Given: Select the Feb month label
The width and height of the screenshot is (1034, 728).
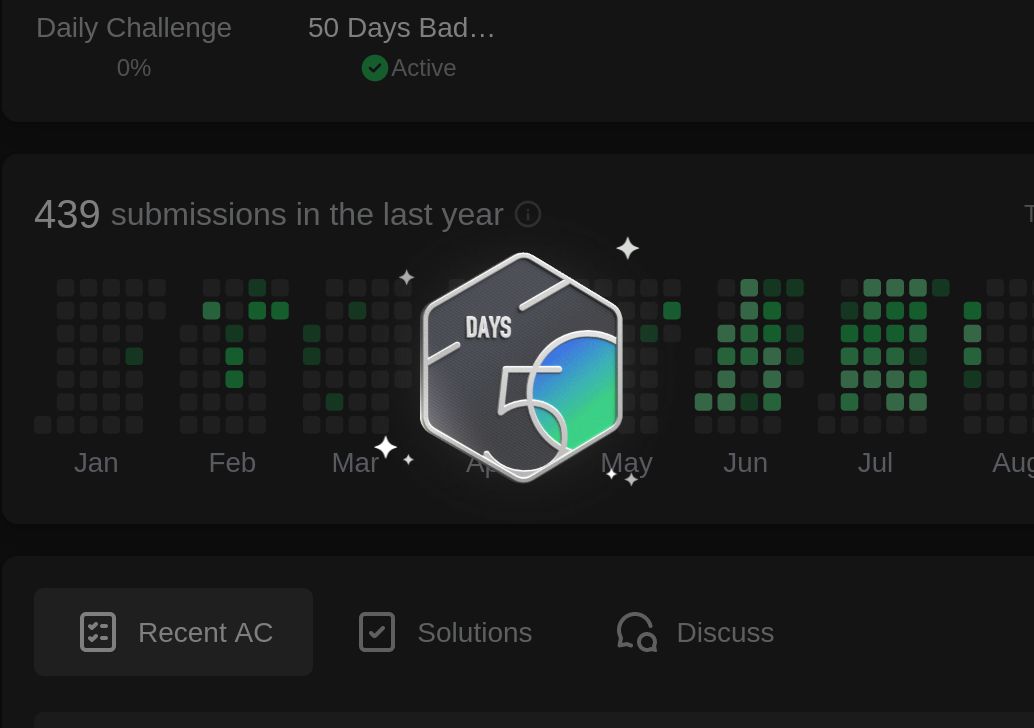Looking at the screenshot, I should pos(232,463).
